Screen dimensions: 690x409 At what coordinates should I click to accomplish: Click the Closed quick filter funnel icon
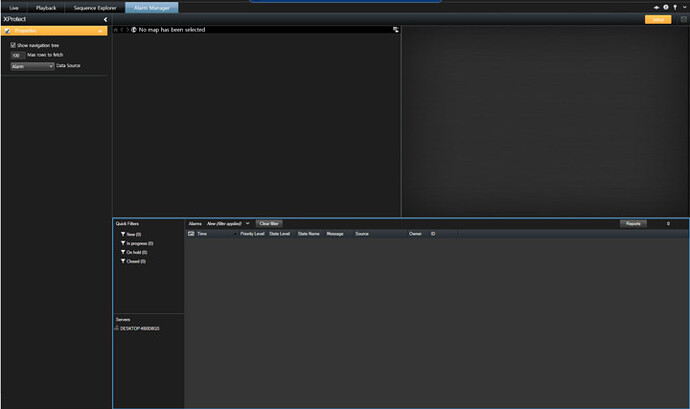coord(122,261)
